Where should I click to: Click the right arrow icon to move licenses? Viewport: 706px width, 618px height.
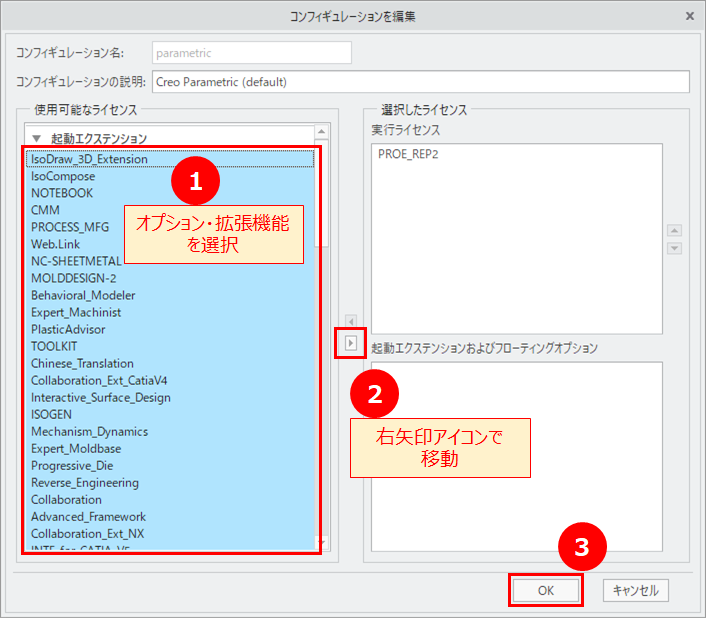[x=351, y=343]
